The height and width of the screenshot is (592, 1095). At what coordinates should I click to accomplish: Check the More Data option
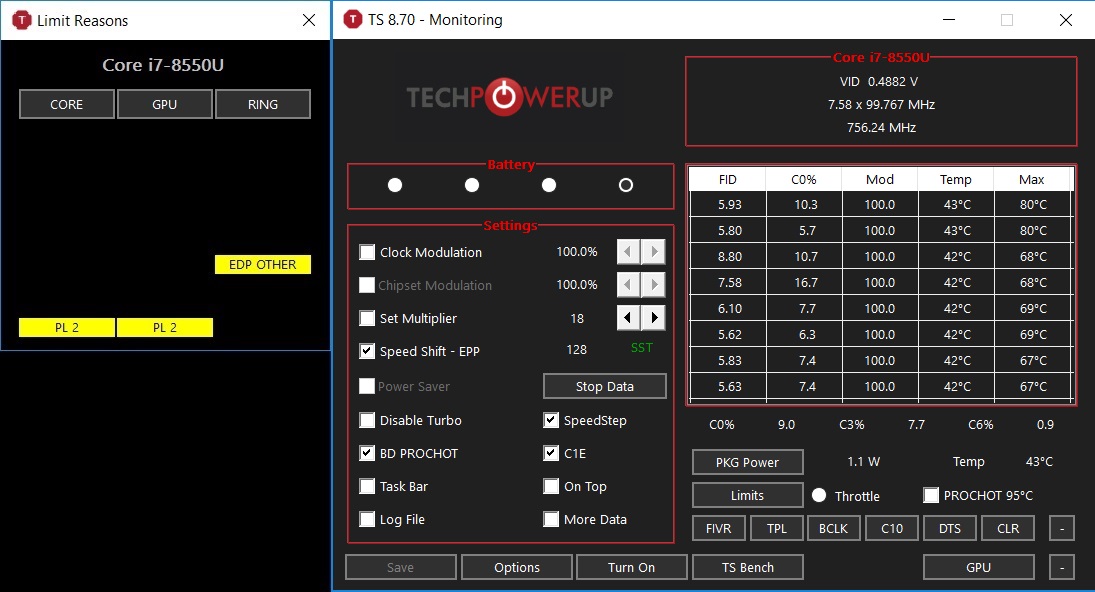click(551, 519)
